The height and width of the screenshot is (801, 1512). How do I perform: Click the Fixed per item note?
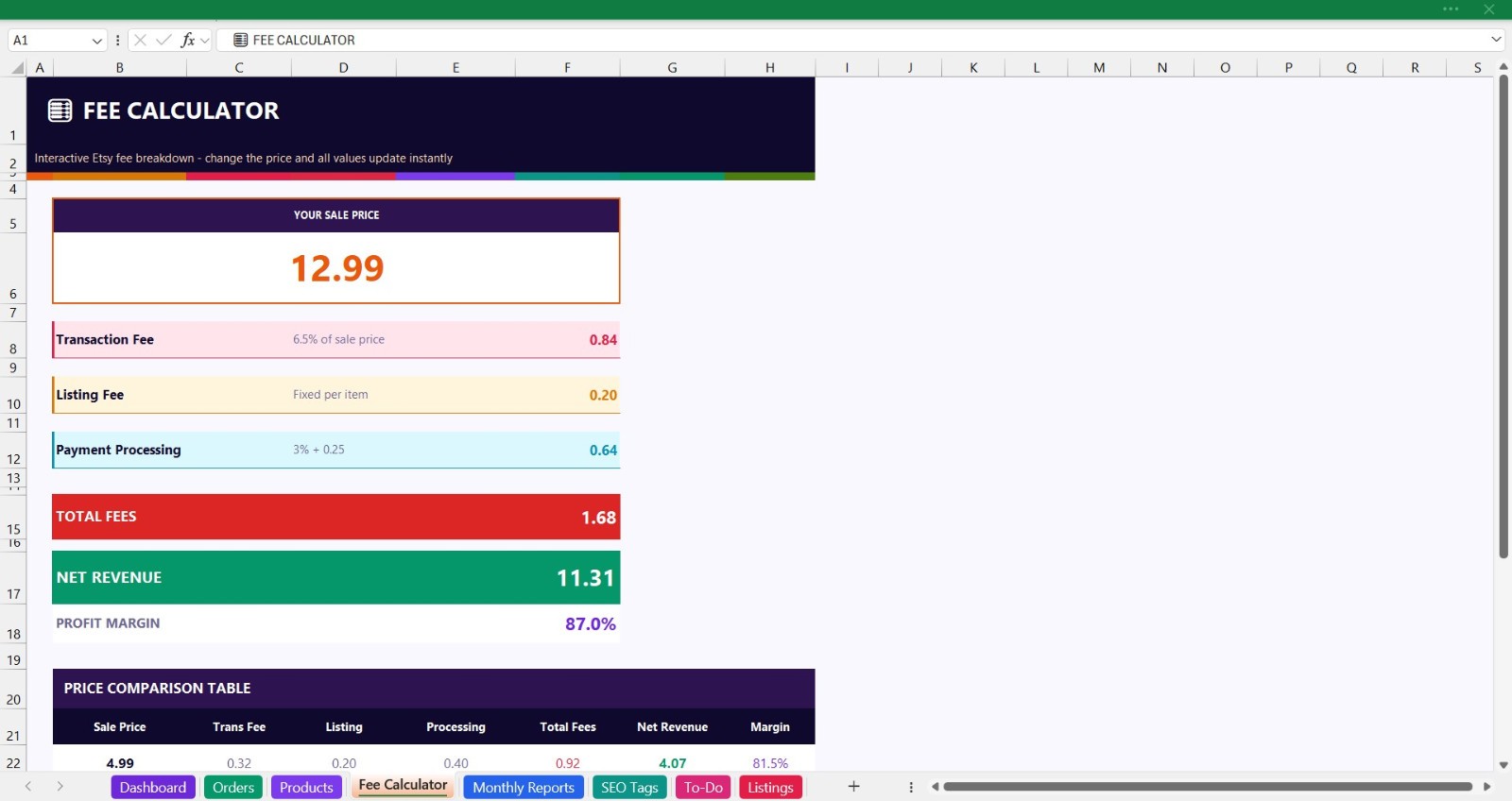point(330,395)
